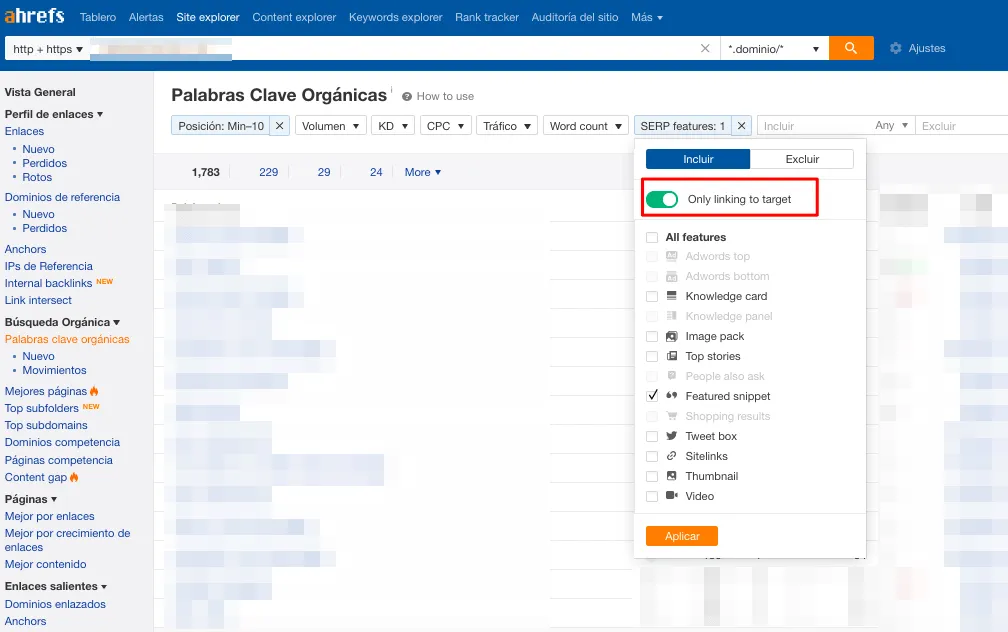The height and width of the screenshot is (632, 1008).
Task: Open Alertas in top navigation
Action: pyautogui.click(x=146, y=17)
